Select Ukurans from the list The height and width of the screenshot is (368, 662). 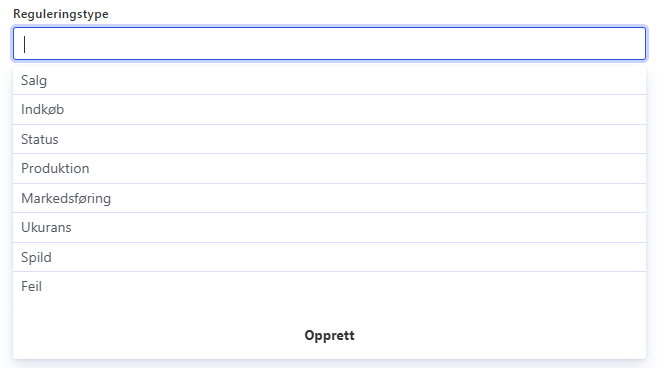coord(329,227)
